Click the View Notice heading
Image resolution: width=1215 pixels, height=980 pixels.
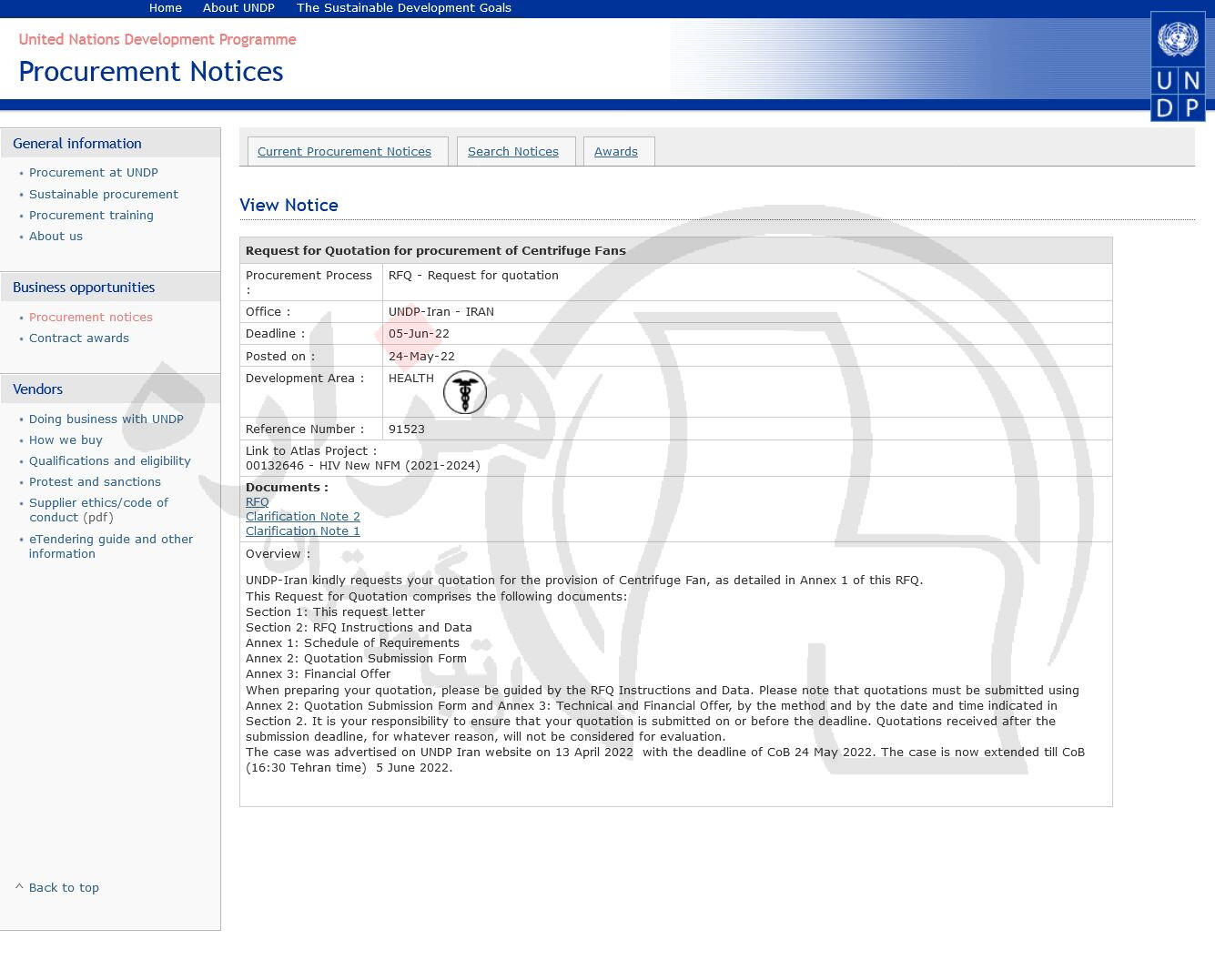tap(289, 206)
